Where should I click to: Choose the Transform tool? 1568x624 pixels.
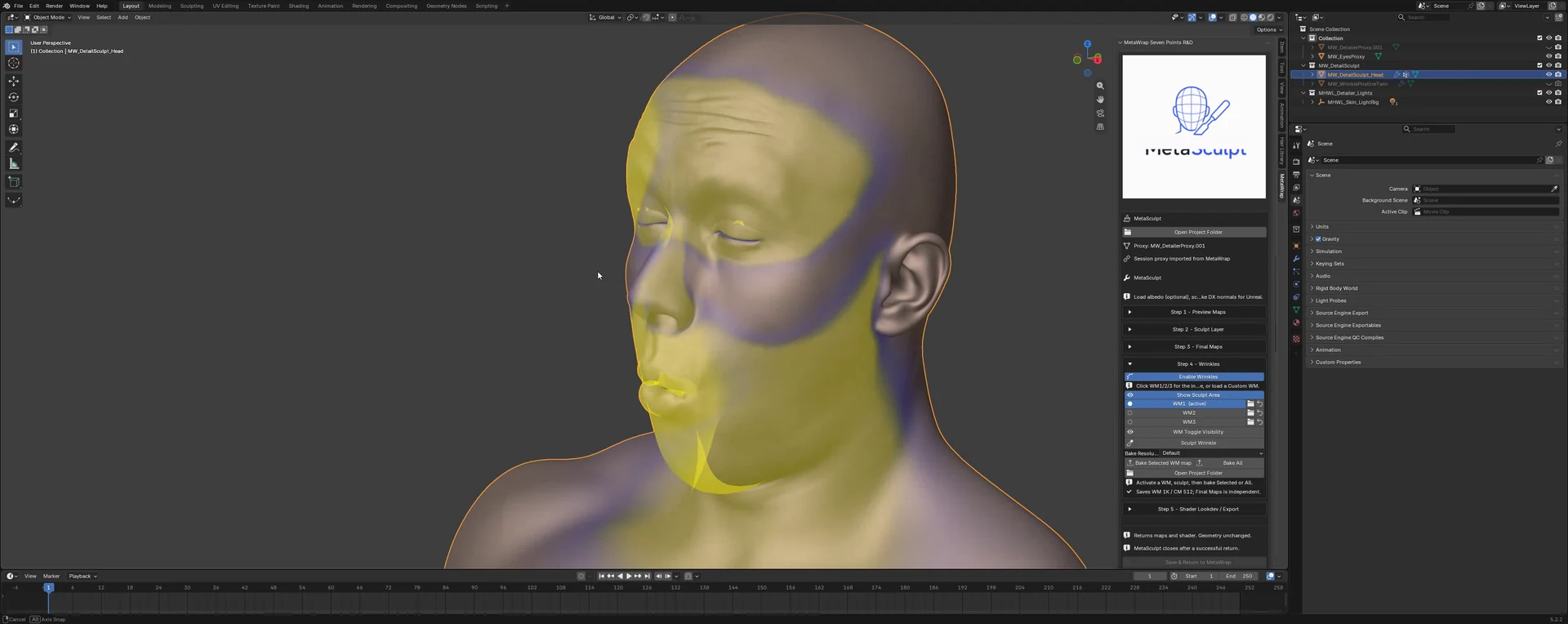tap(14, 129)
